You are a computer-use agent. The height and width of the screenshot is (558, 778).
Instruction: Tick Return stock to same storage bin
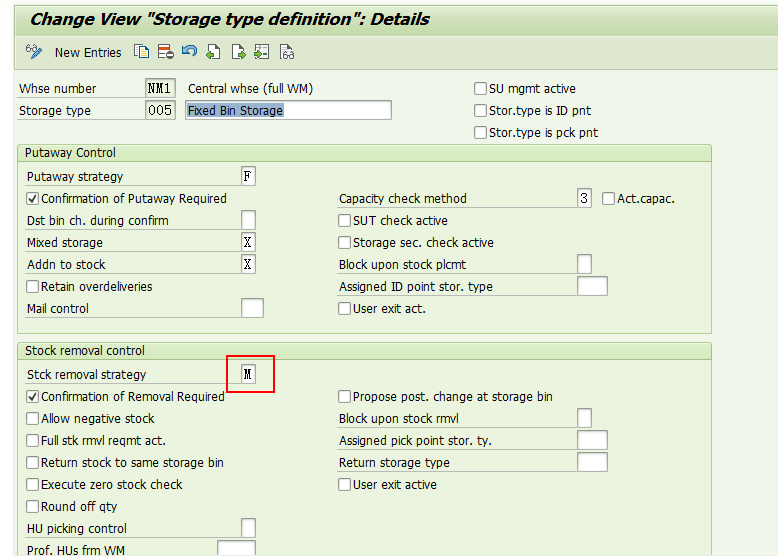pos(33,463)
